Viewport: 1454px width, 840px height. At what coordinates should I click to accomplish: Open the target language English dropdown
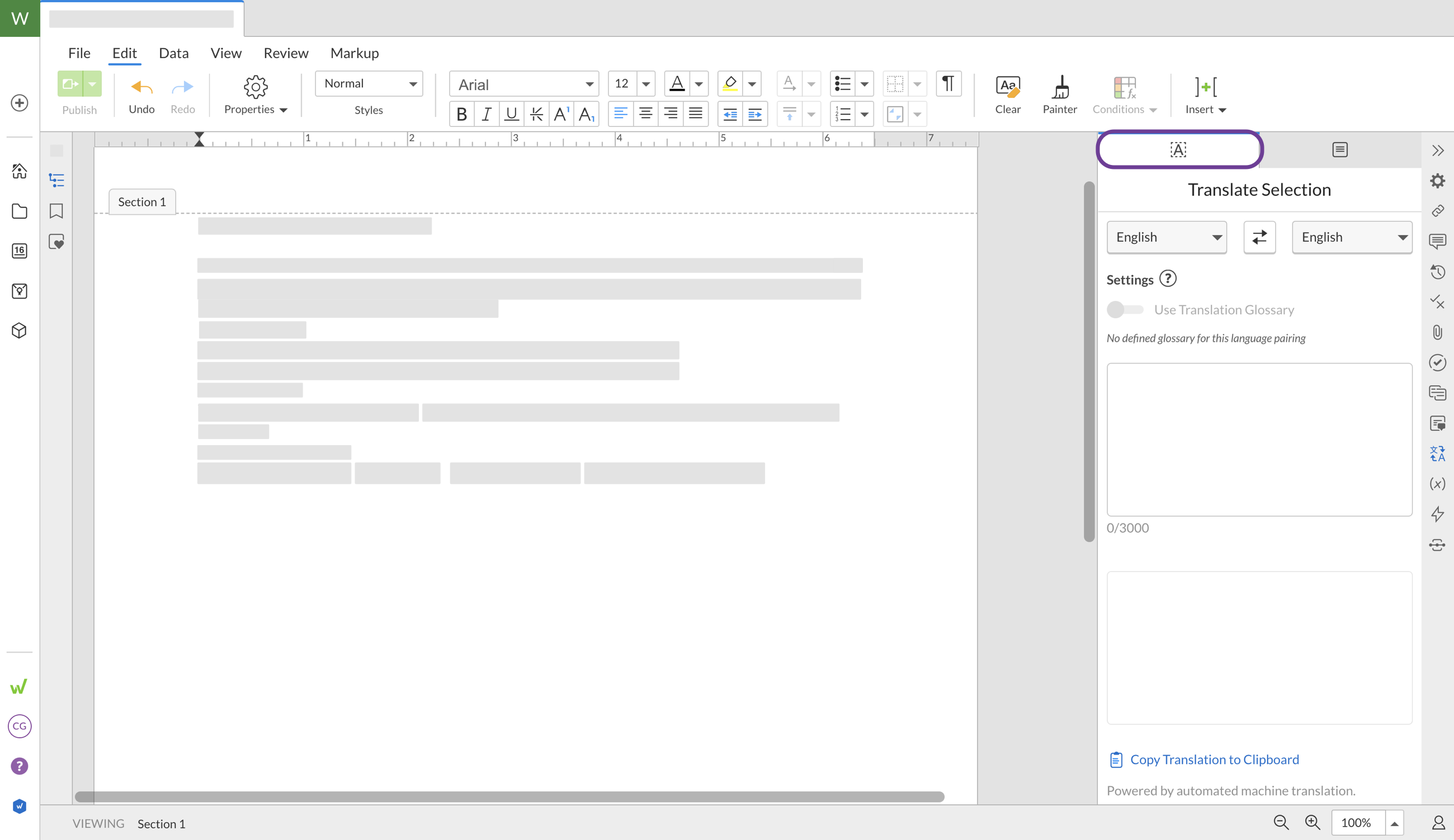[x=1351, y=237]
